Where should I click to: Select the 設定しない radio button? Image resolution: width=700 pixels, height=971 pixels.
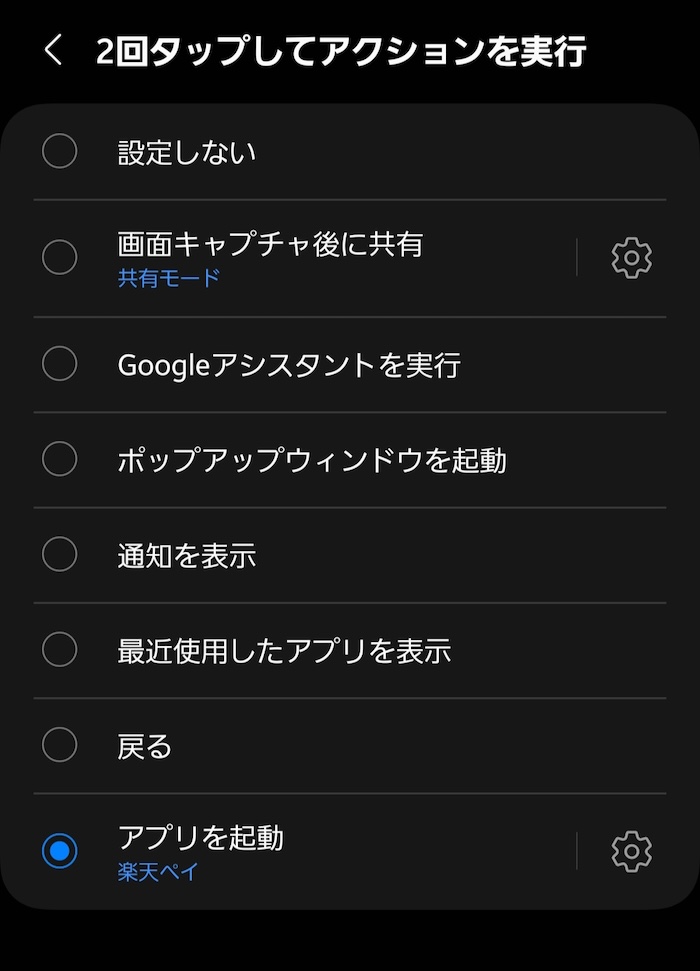[59, 150]
